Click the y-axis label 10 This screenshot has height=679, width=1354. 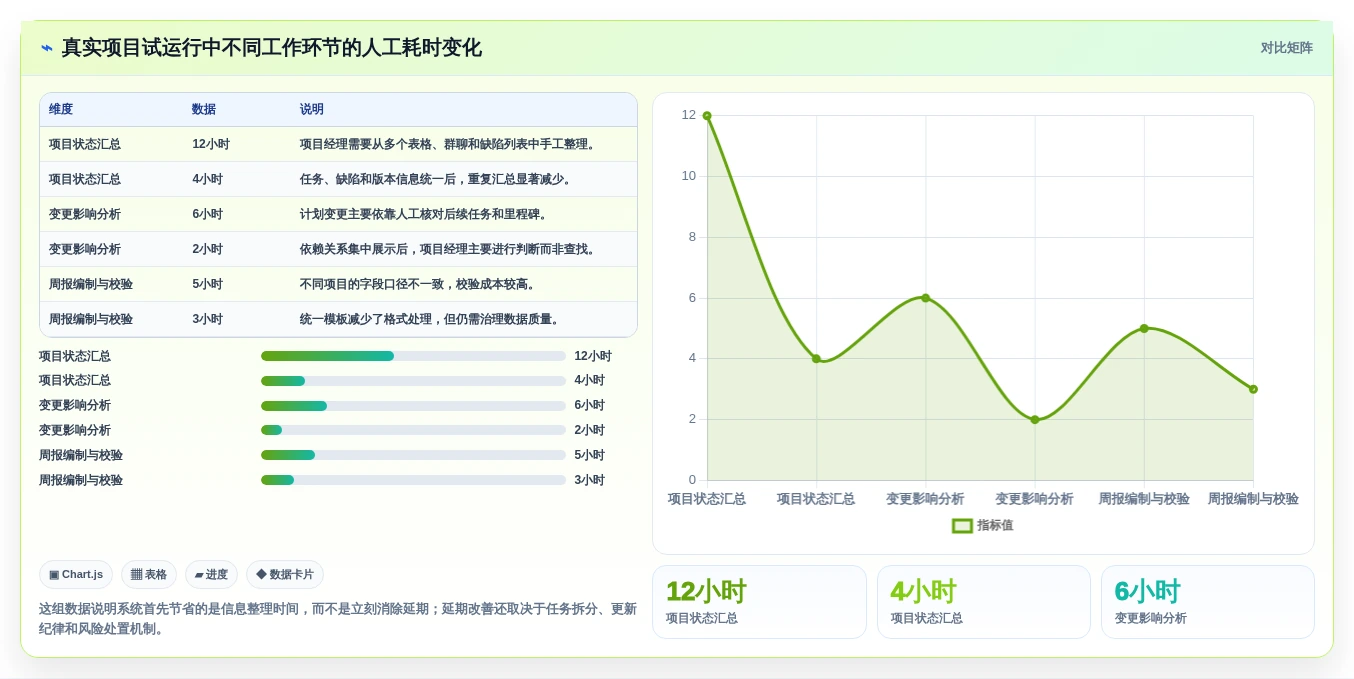(688, 176)
